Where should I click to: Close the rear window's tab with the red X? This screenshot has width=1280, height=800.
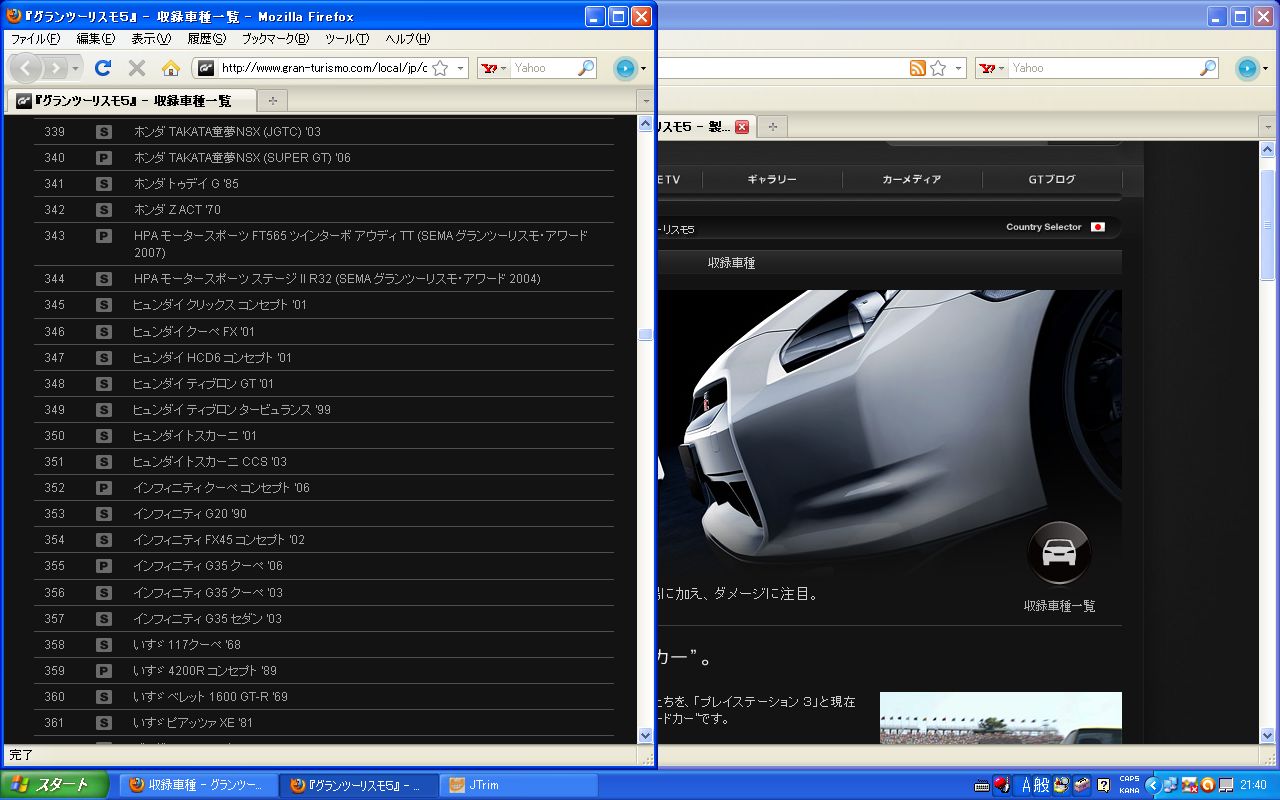tap(742, 127)
